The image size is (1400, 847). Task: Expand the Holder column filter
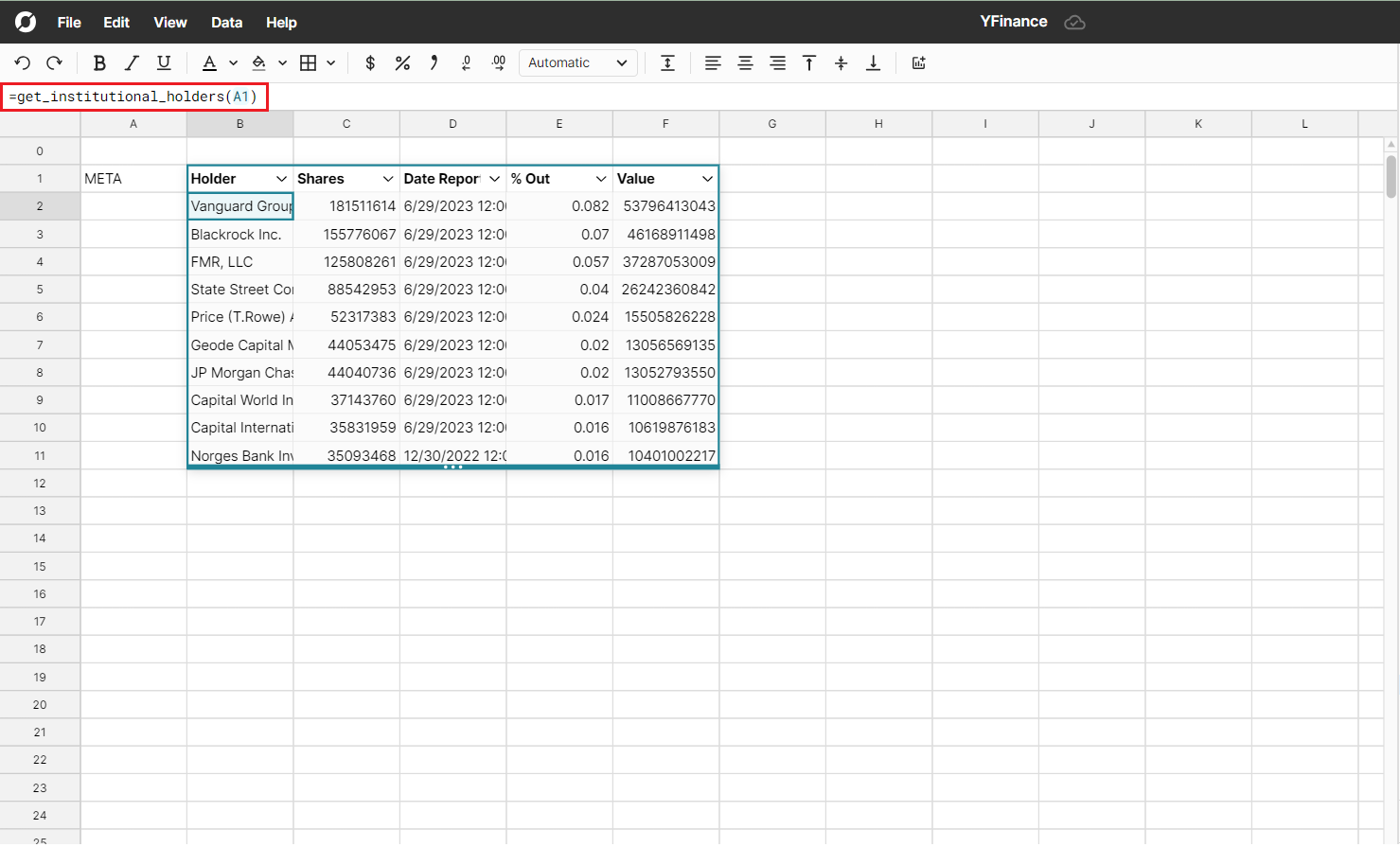281,179
